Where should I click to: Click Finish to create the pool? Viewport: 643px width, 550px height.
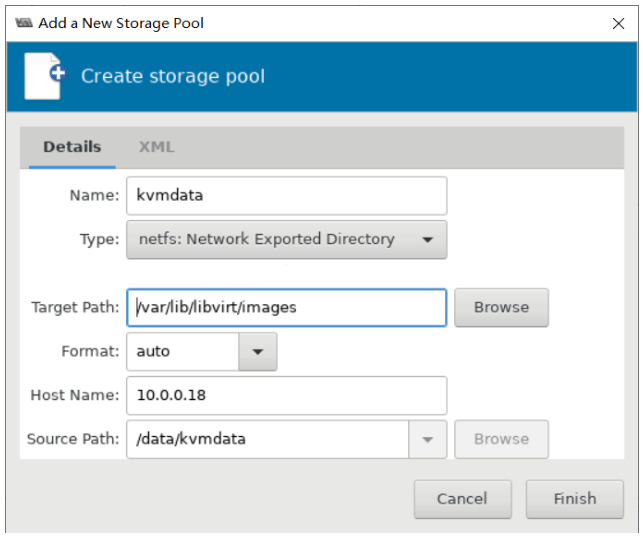click(574, 498)
